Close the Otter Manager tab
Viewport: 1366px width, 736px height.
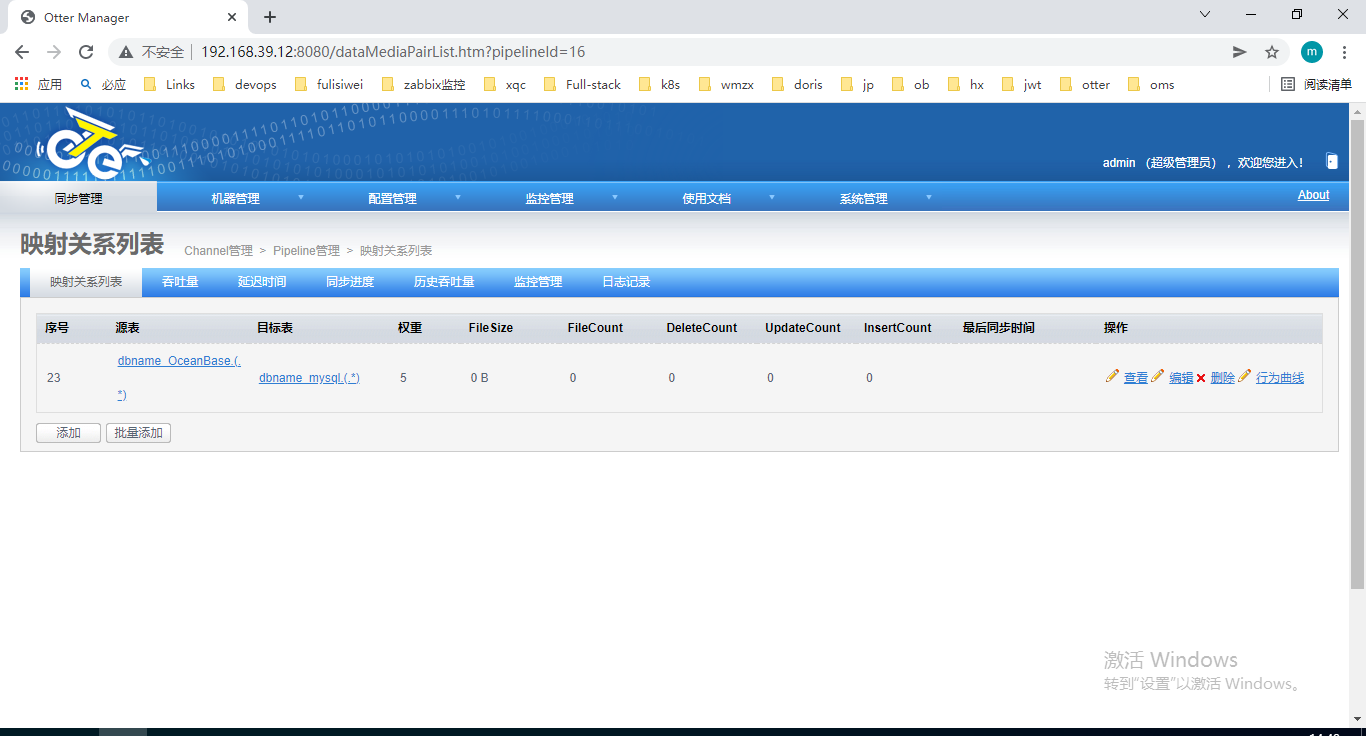[233, 17]
